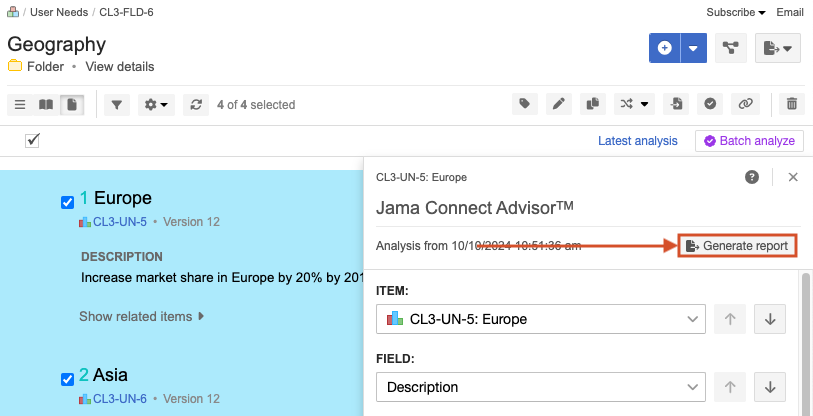This screenshot has width=813, height=416.
Task: Open the CL3-UN-6 item link
Action: click(x=120, y=399)
